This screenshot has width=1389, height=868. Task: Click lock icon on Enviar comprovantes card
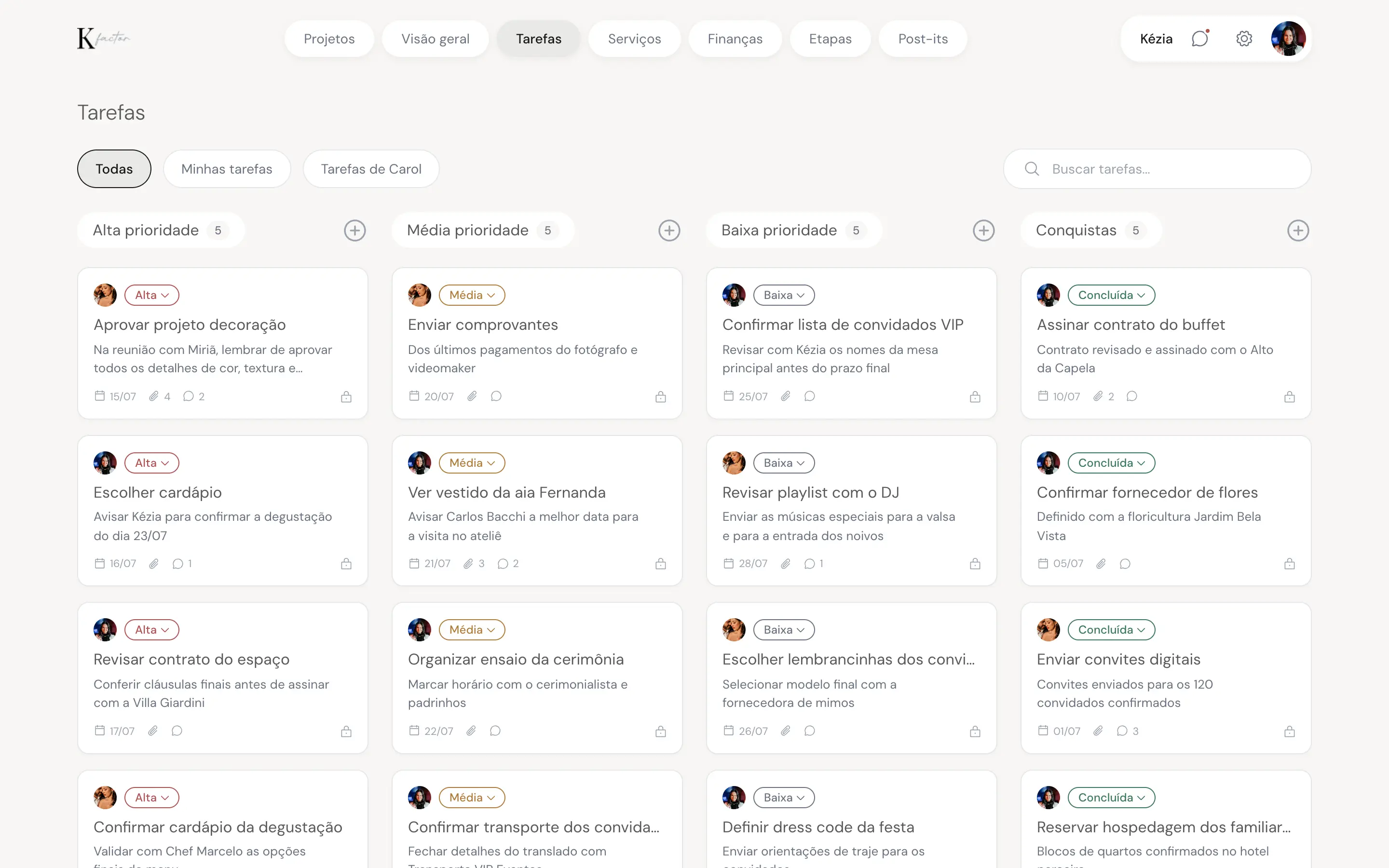pos(661,397)
